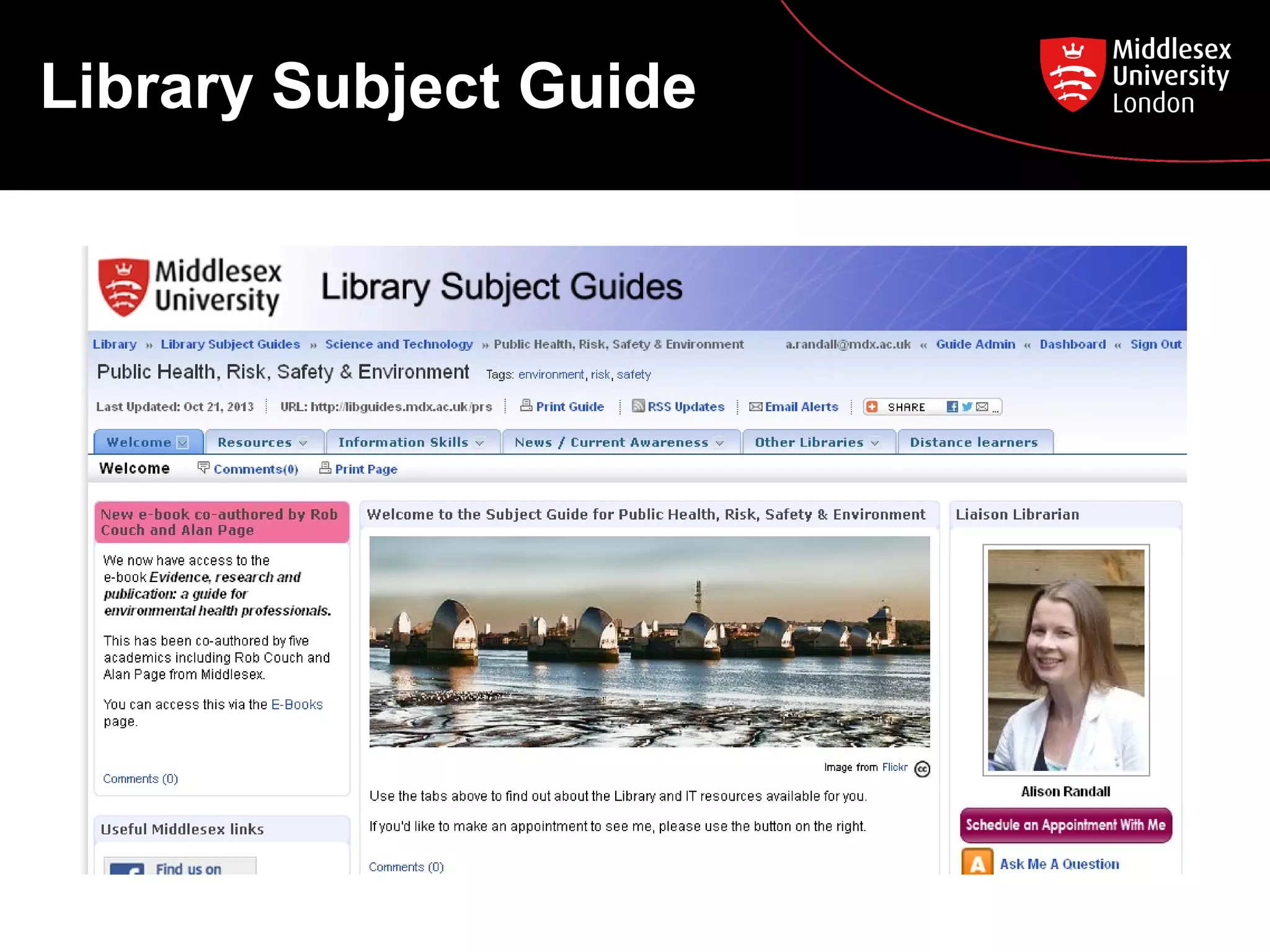The image size is (1270, 952).
Task: Share via the Twitter bird icon
Action: point(967,407)
